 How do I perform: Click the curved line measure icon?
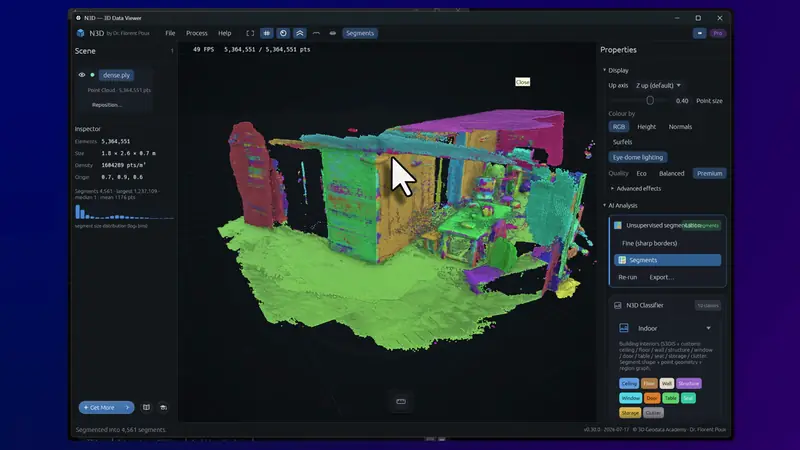click(316, 33)
